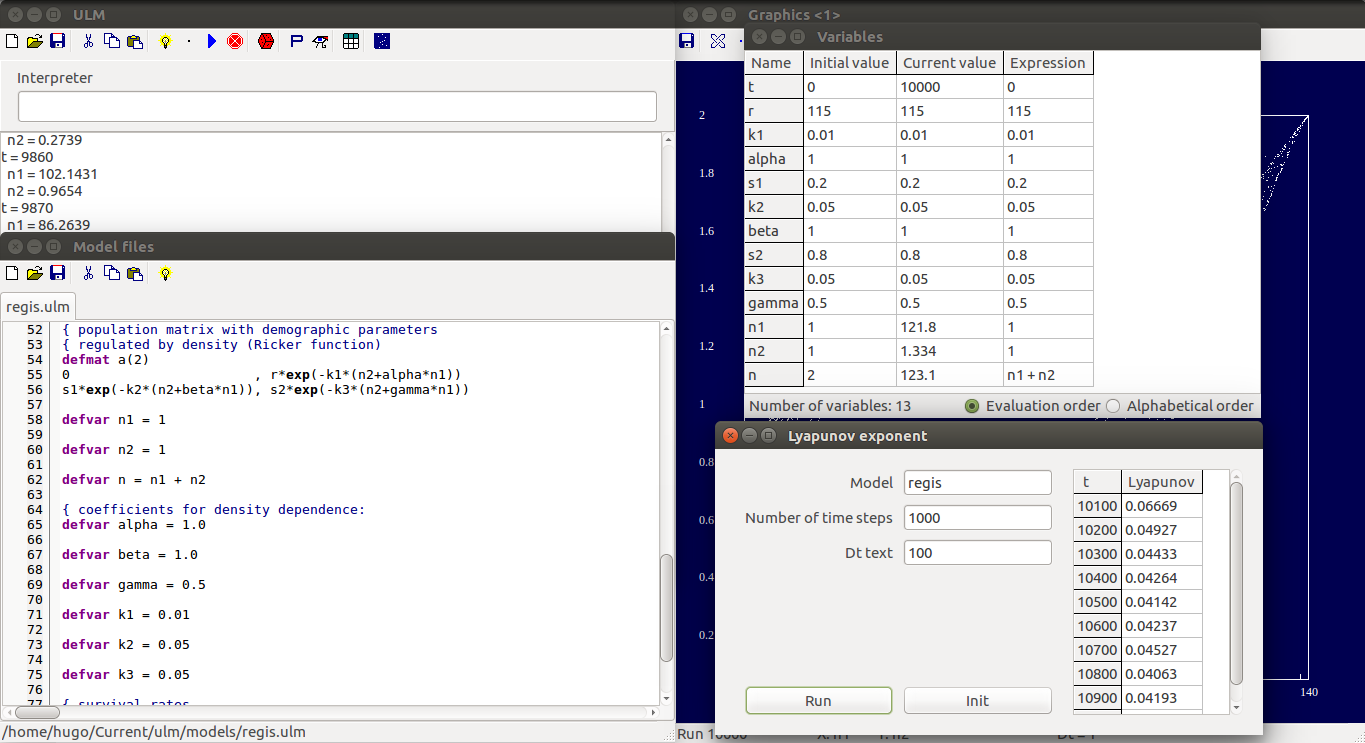The image size is (1365, 743).
Task: Click the open folder icon in Model files toolbar
Action: coord(34,273)
